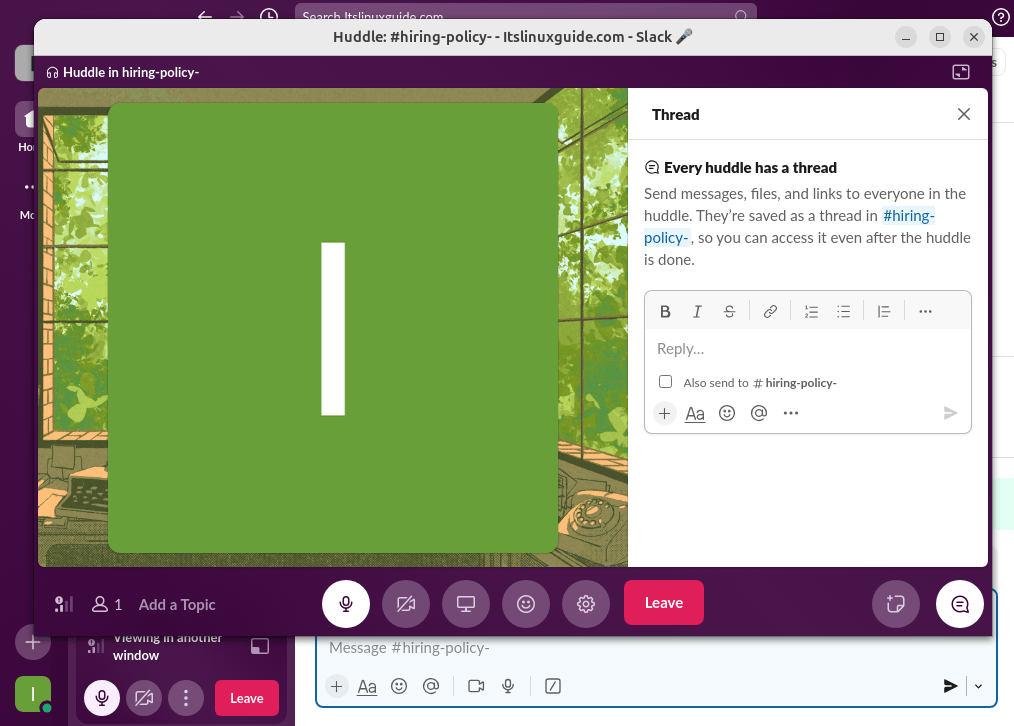Viewport: 1014px width, 726px height.
Task: Show more formatting options ellipsis
Action: (x=925, y=312)
